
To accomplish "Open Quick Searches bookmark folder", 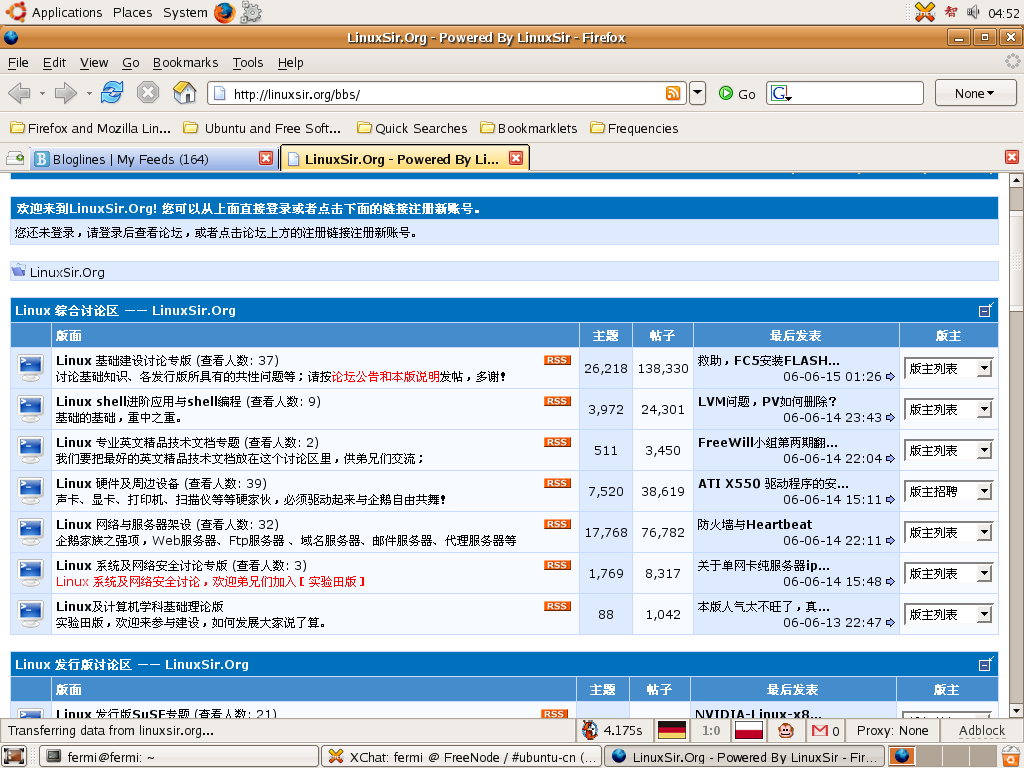I will 412,129.
